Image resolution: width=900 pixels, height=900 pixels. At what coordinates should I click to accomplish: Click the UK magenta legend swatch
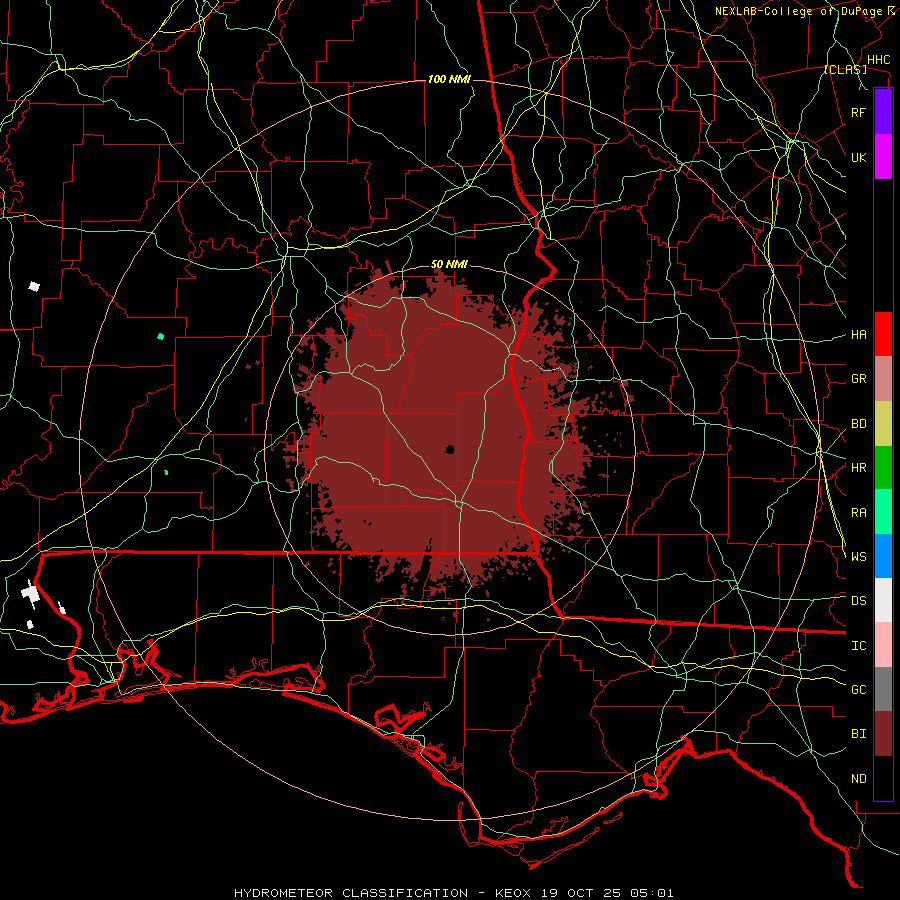(x=883, y=157)
